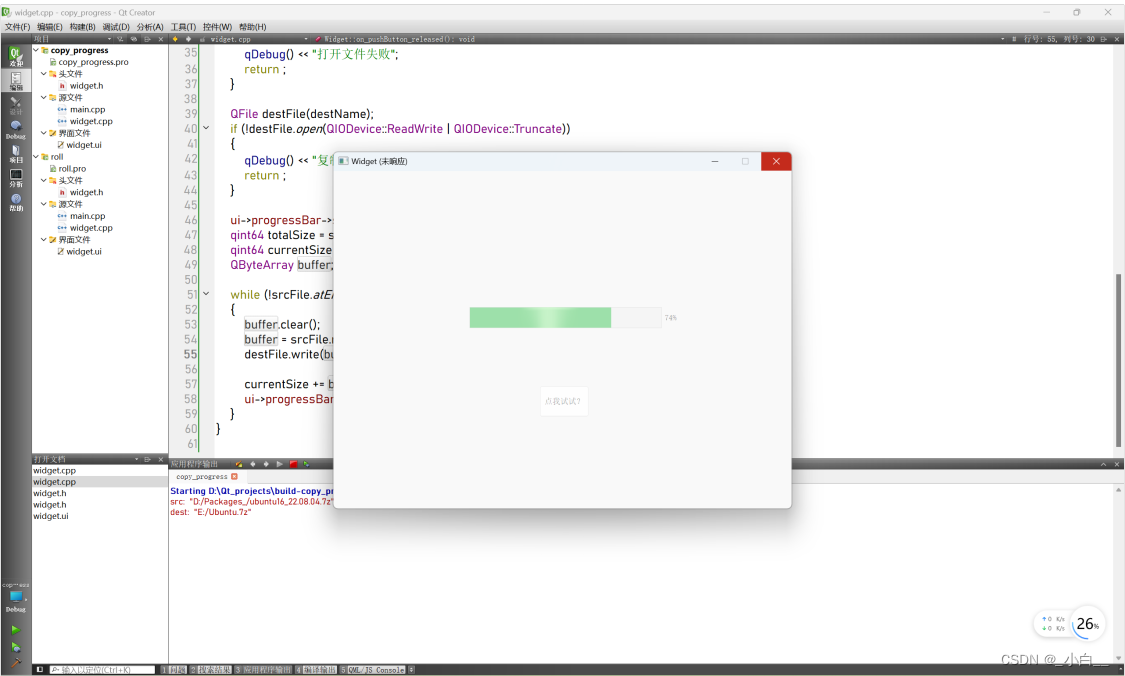Viewport: 1125px width, 676px height.
Task: Re-run application from output toolbar
Action: pyautogui.click(x=279, y=464)
